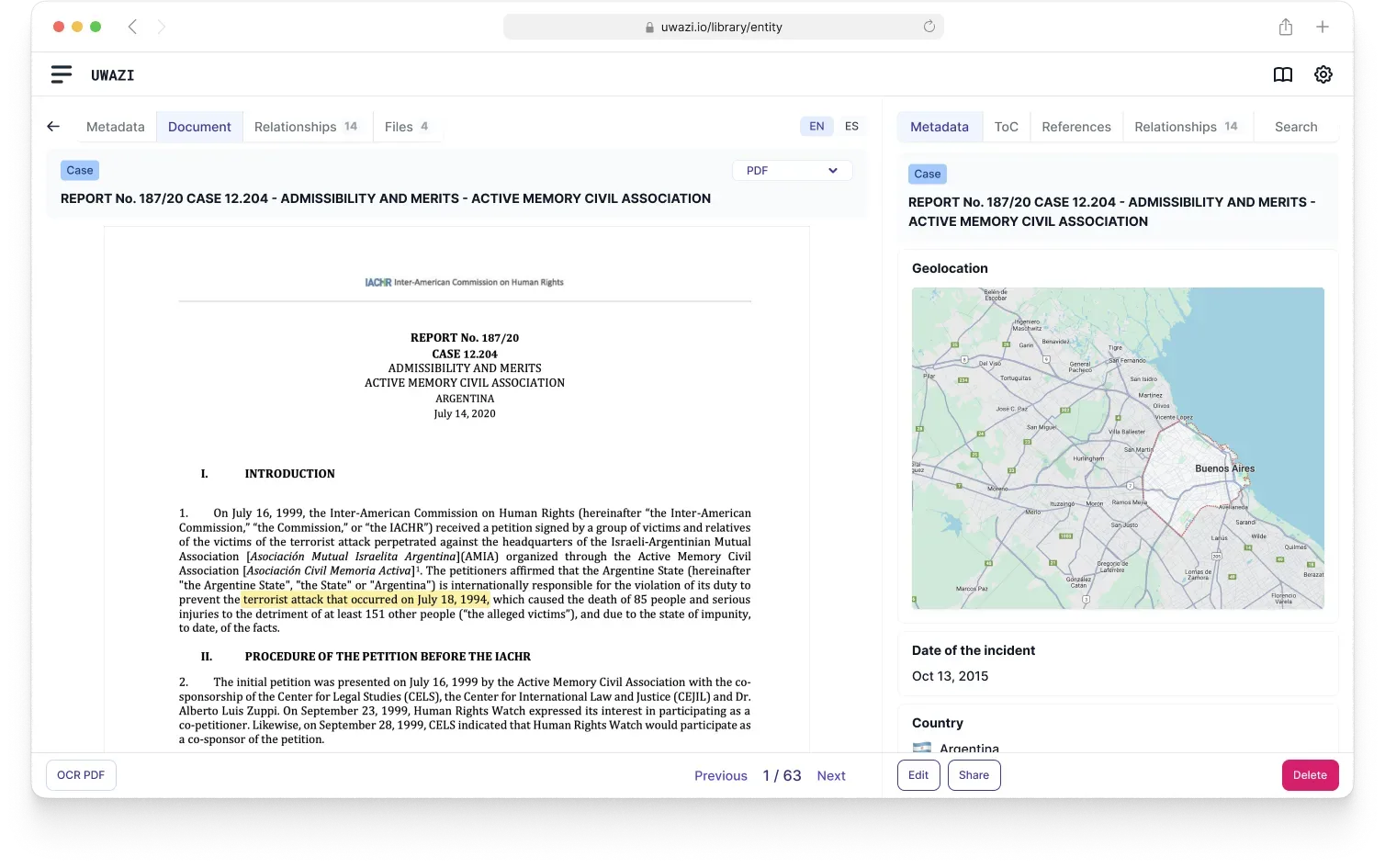The width and height of the screenshot is (1385, 868).
Task: Open the main navigation hamburger menu
Action: tap(61, 74)
